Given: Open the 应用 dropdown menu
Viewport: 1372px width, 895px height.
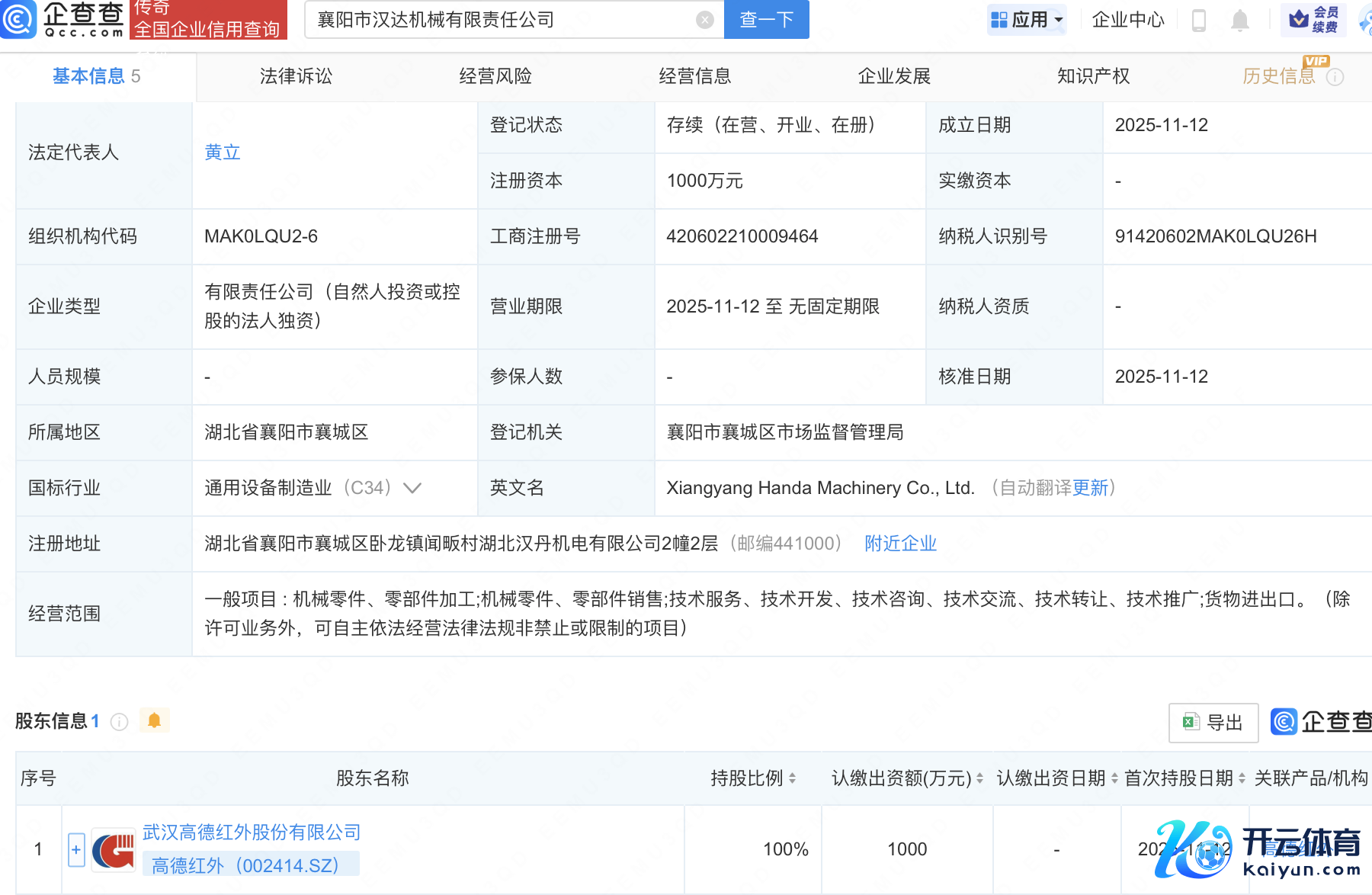Looking at the screenshot, I should tap(1026, 20).
